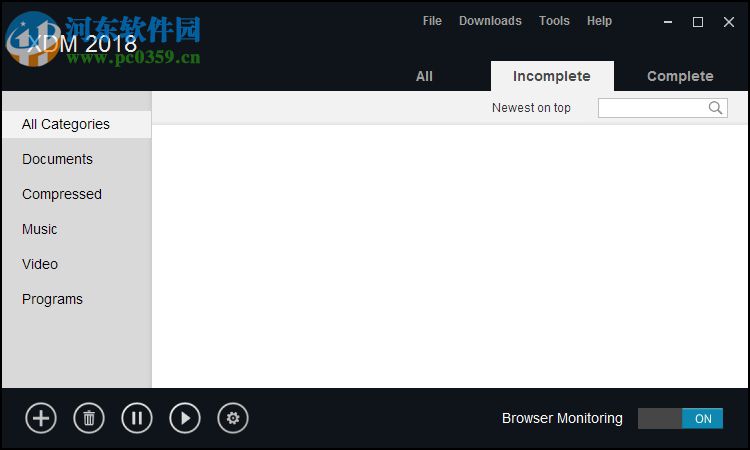Open the Downloads menu
This screenshot has height=450, width=750.
click(490, 21)
